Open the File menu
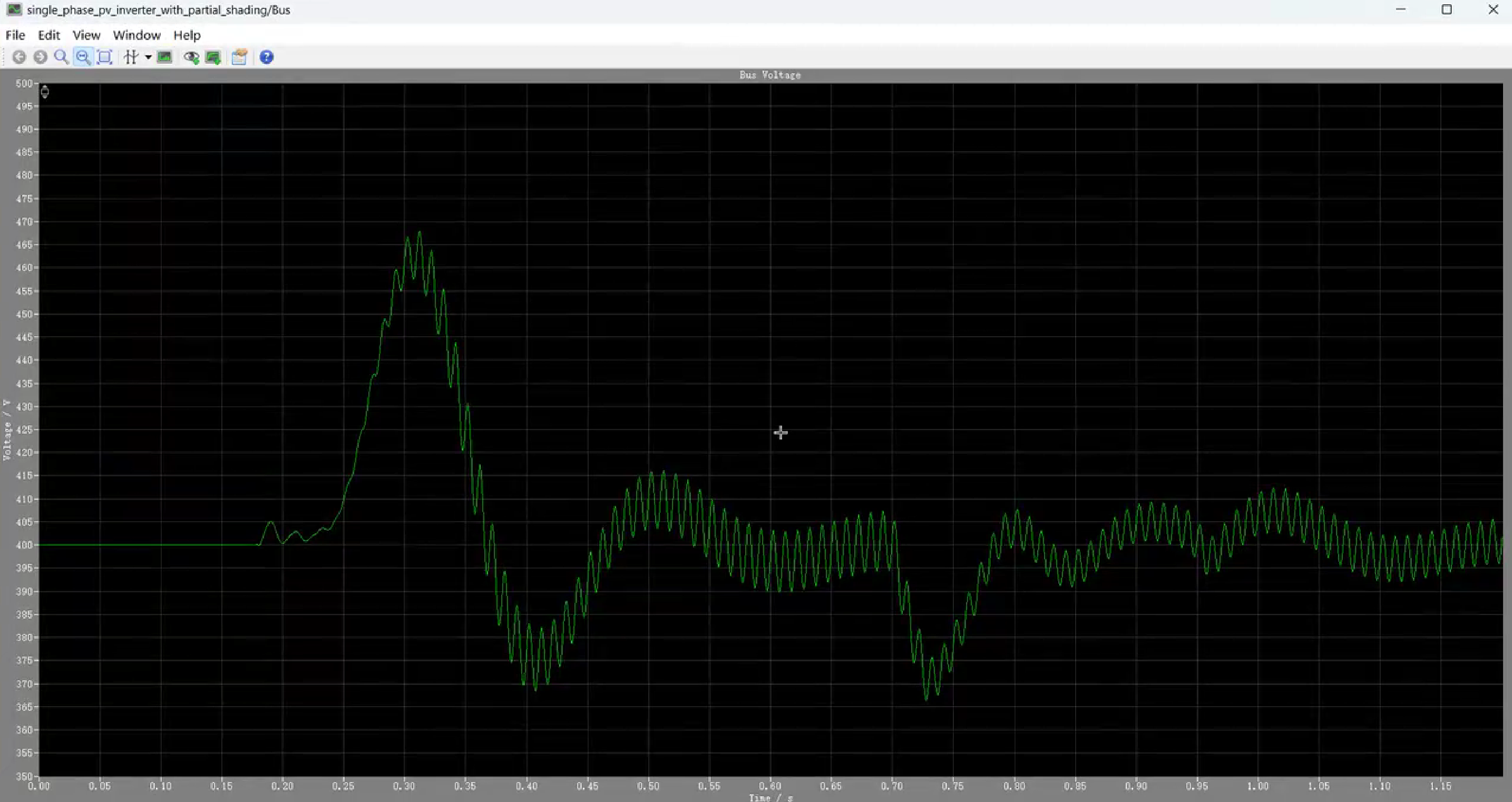The height and width of the screenshot is (802, 1512). 15,35
